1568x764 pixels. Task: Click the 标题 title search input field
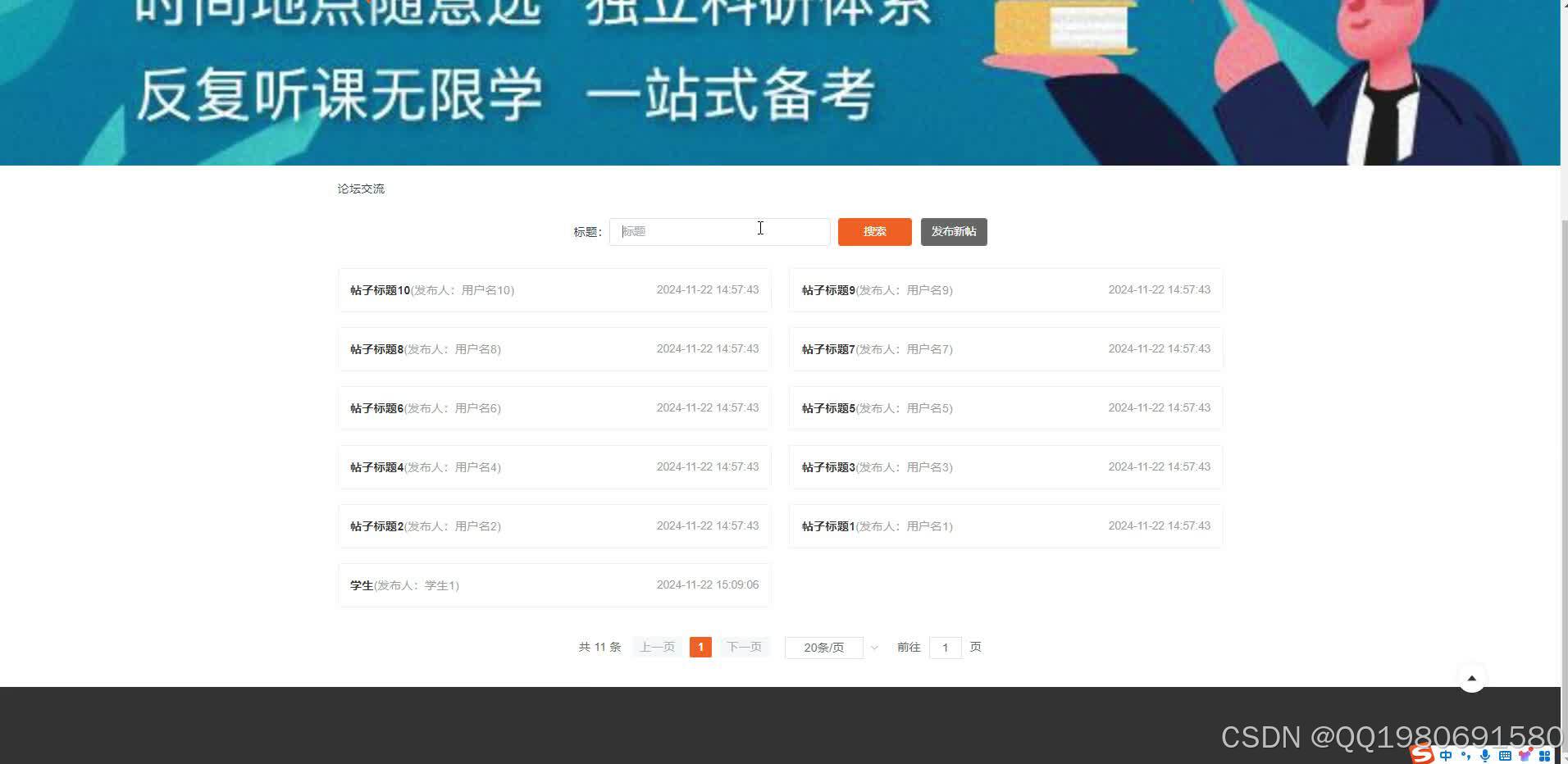718,231
